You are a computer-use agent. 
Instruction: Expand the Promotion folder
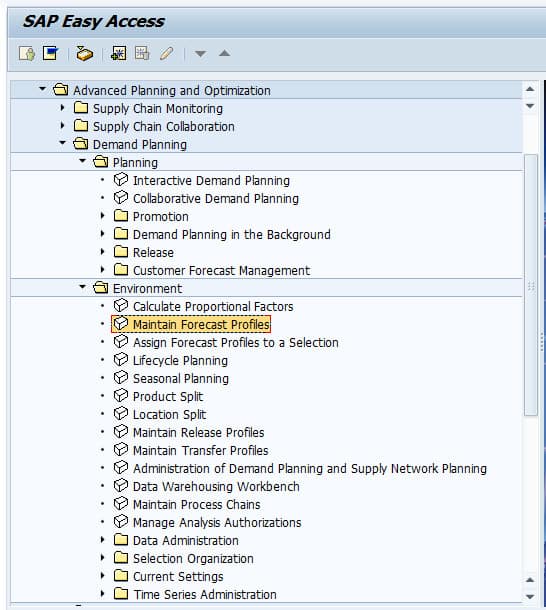102,216
